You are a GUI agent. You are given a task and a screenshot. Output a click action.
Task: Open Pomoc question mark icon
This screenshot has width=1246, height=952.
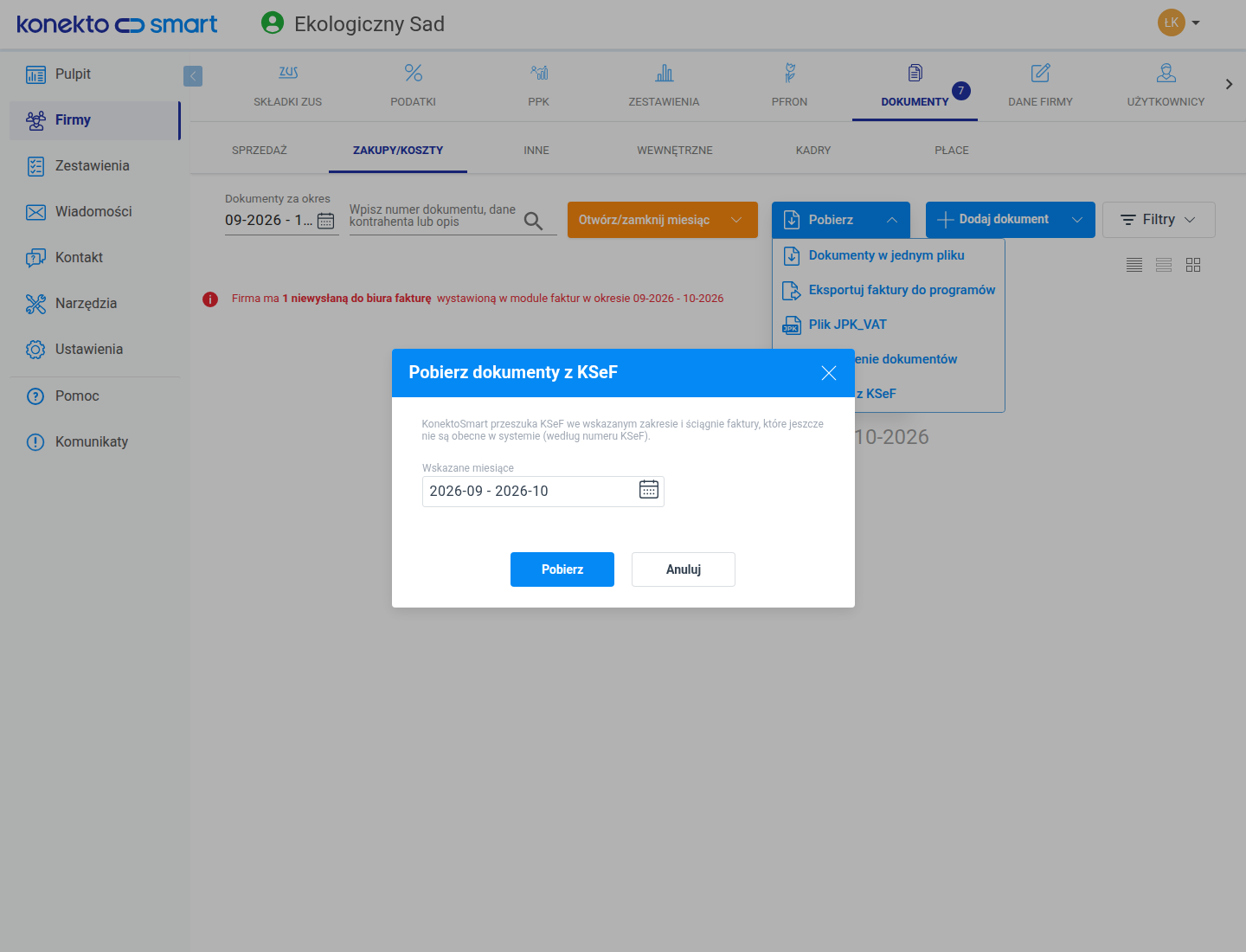(x=35, y=396)
